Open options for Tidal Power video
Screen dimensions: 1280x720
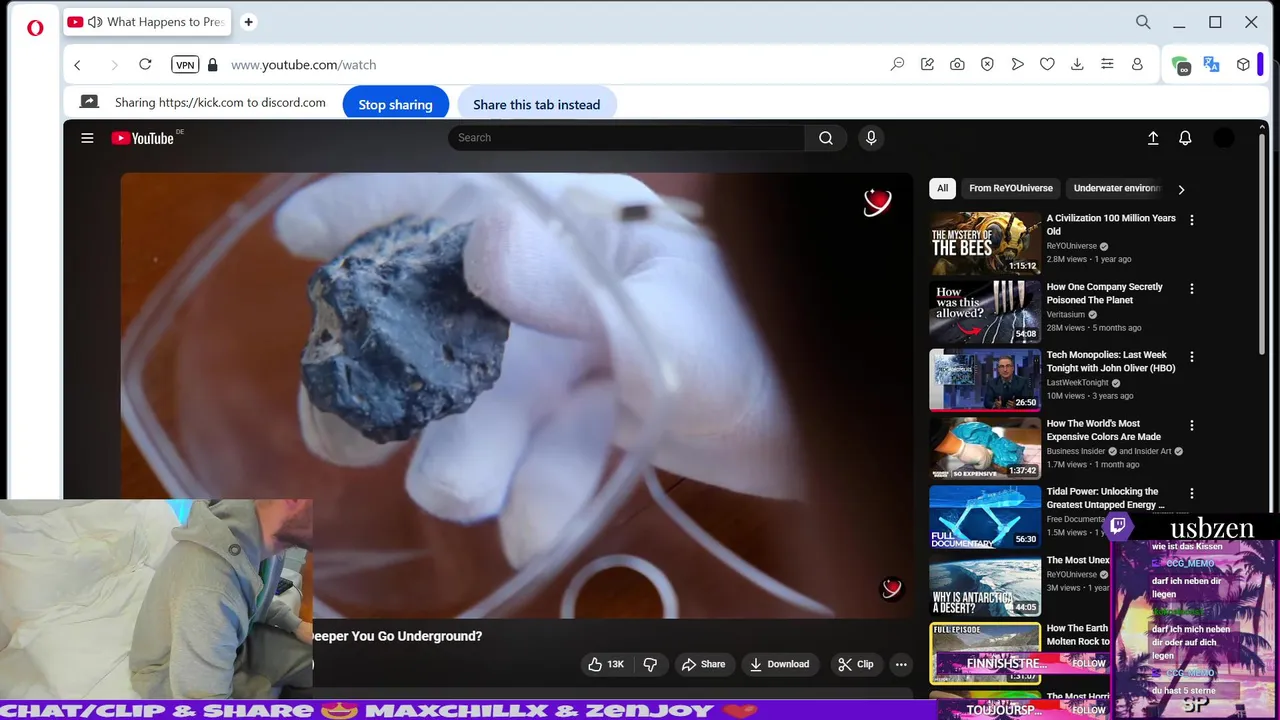[1191, 494]
